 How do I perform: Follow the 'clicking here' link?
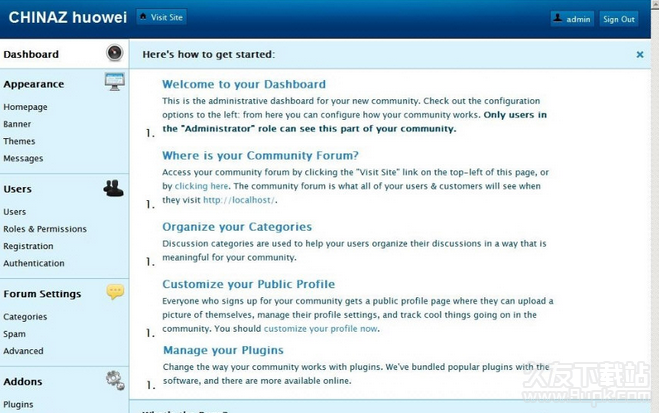(201, 186)
